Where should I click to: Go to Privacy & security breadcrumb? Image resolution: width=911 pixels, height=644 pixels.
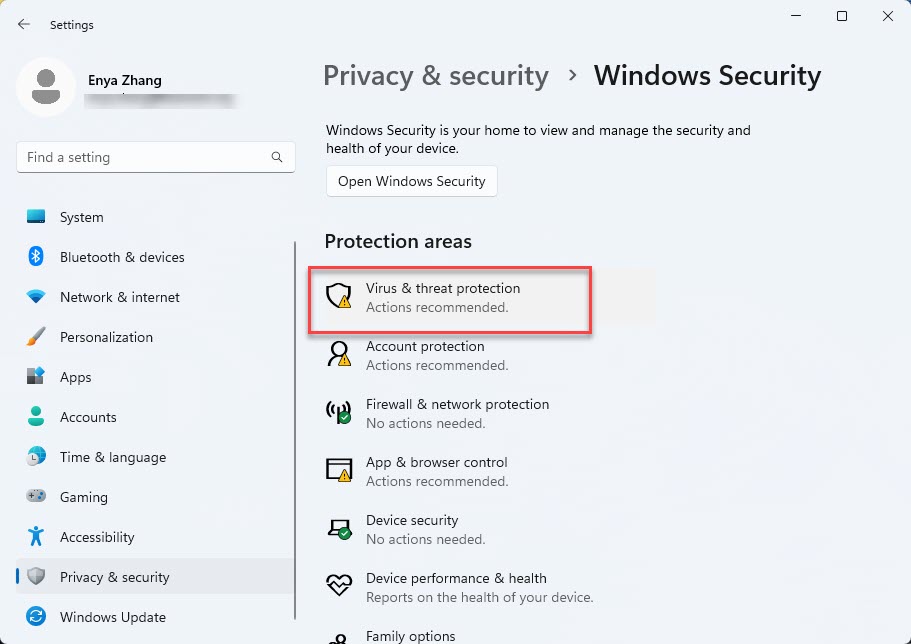436,76
